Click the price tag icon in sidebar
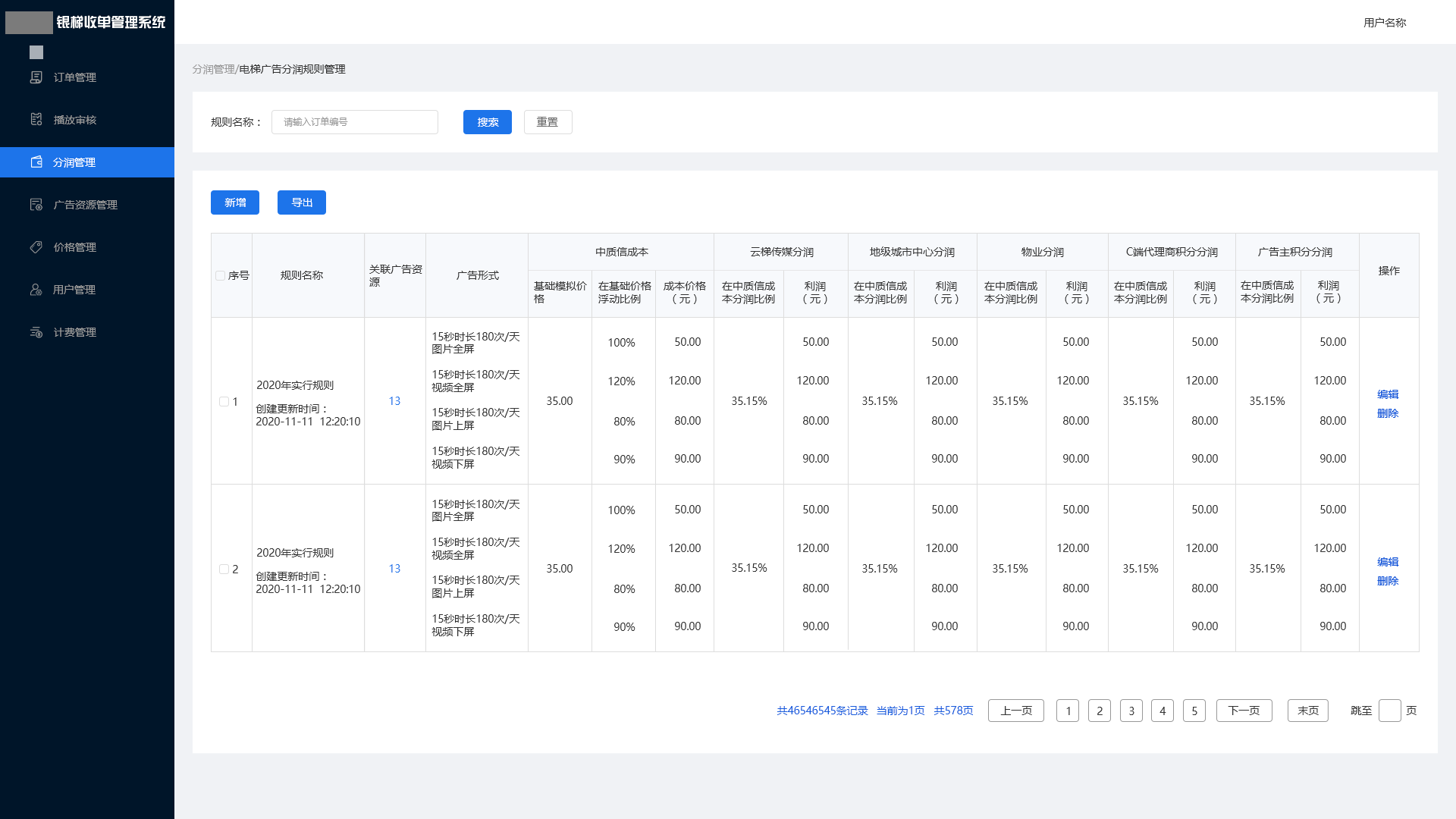The image size is (1456, 819). click(36, 247)
